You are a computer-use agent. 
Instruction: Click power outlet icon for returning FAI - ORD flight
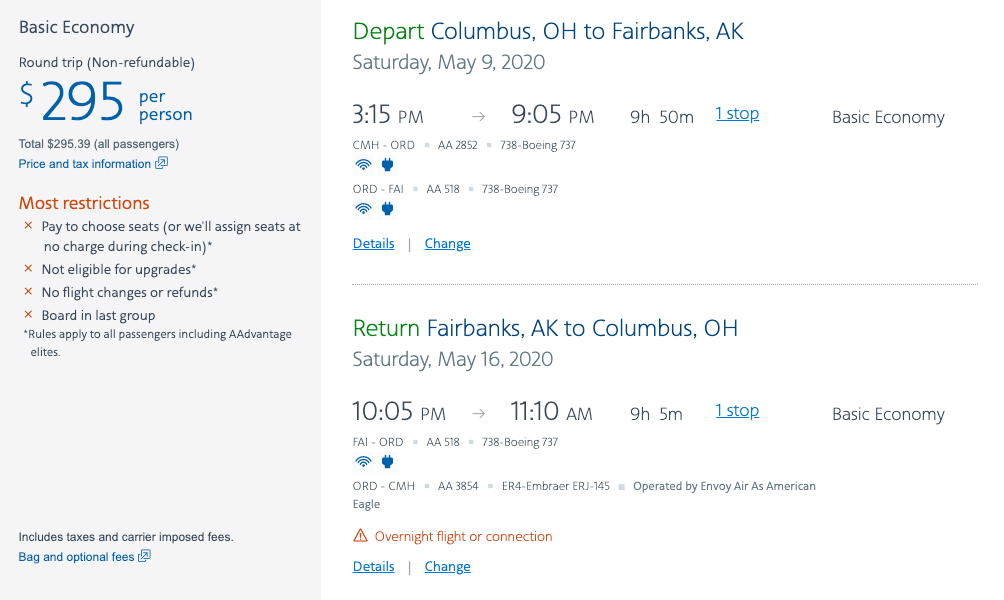(x=388, y=462)
